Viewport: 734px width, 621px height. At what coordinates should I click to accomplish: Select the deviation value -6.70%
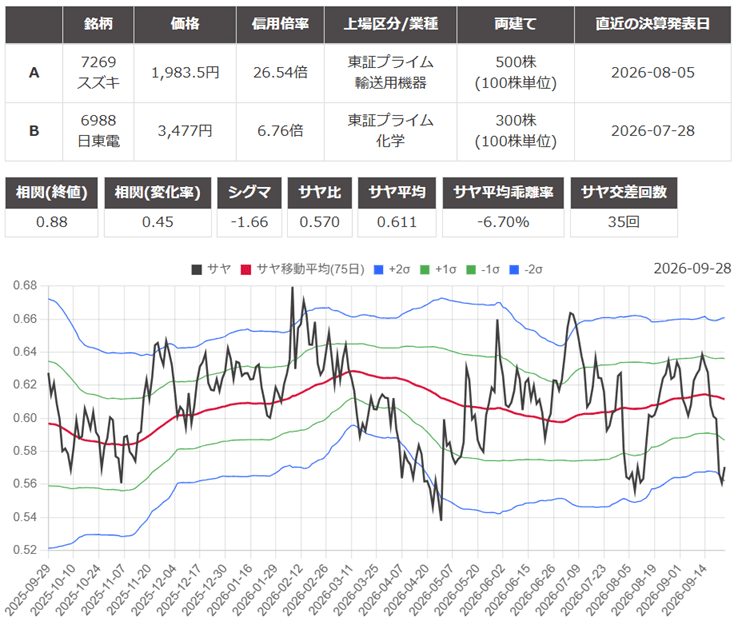(503, 222)
